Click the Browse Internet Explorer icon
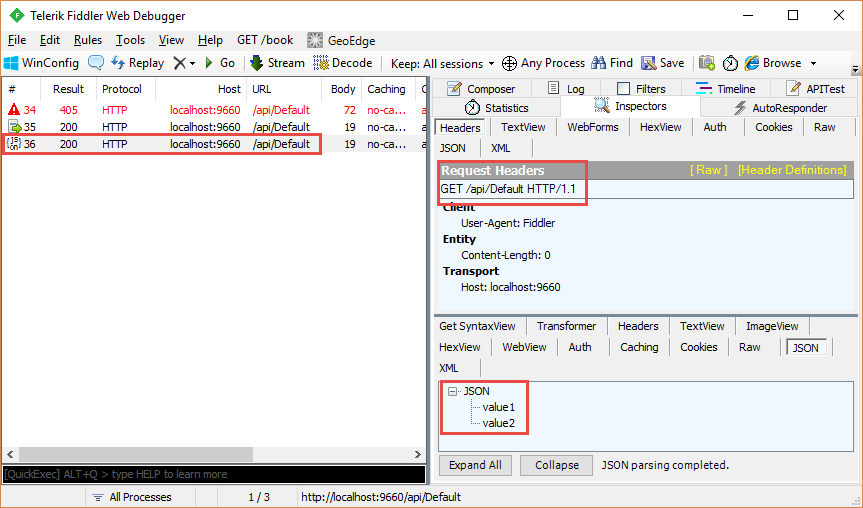Image resolution: width=863 pixels, height=508 pixels. (x=751, y=63)
